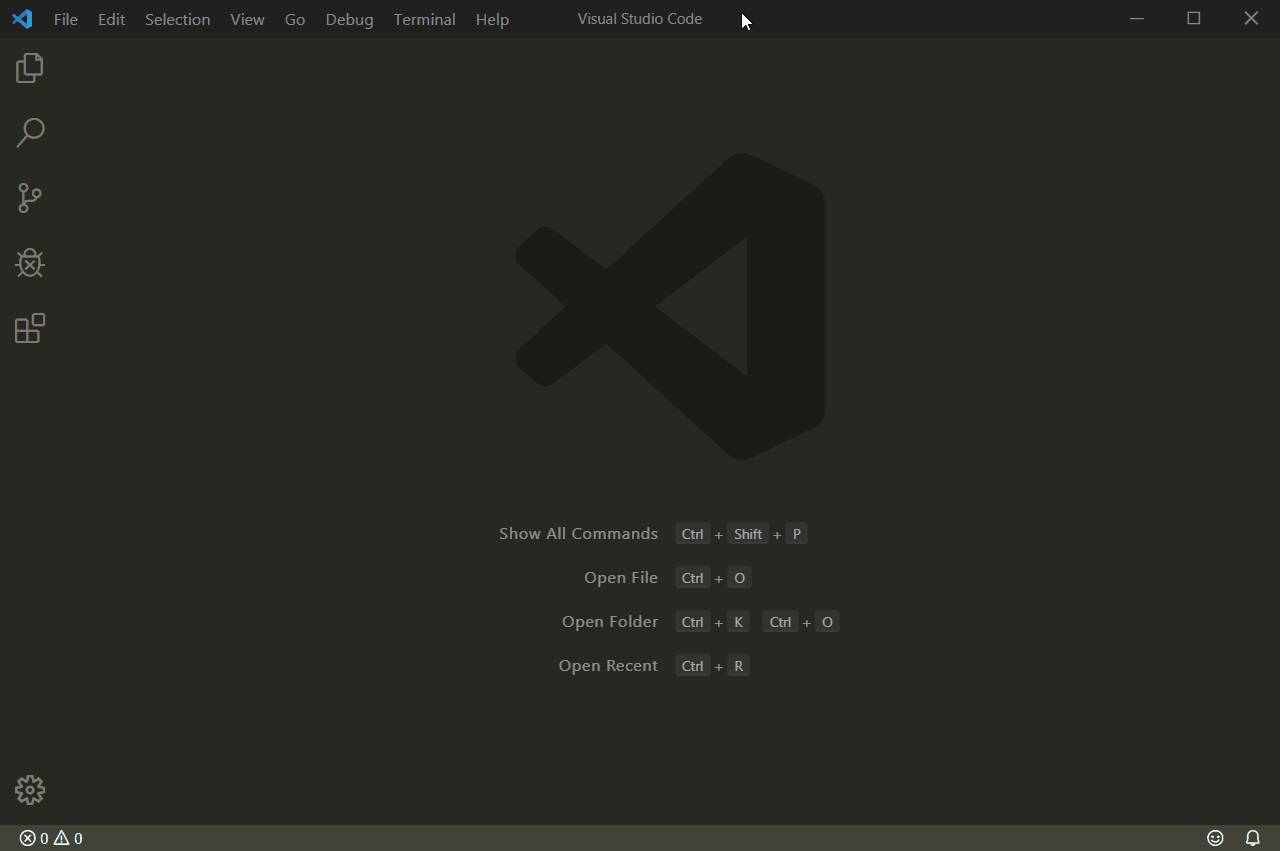Screen dimensions: 1280x851
Task: Open the notifications bell icon
Action: point(1252,838)
